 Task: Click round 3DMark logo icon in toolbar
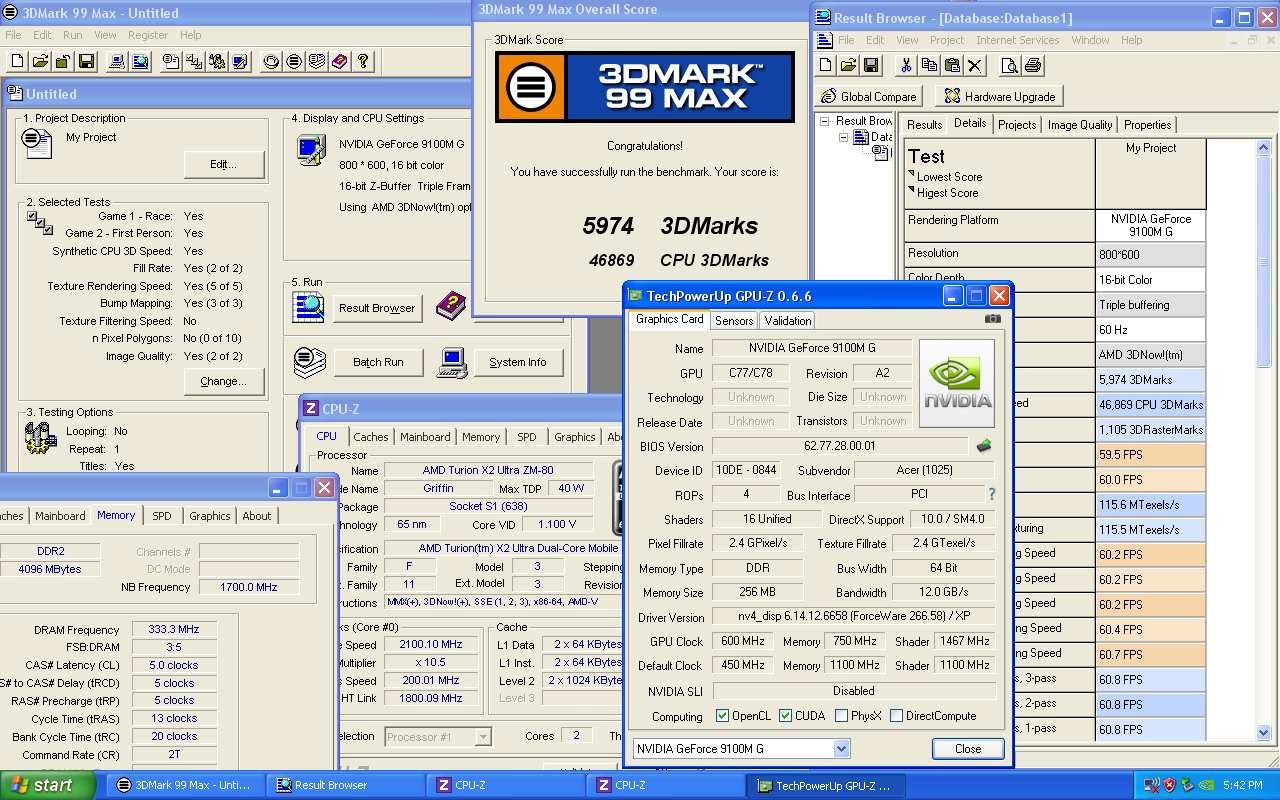294,62
